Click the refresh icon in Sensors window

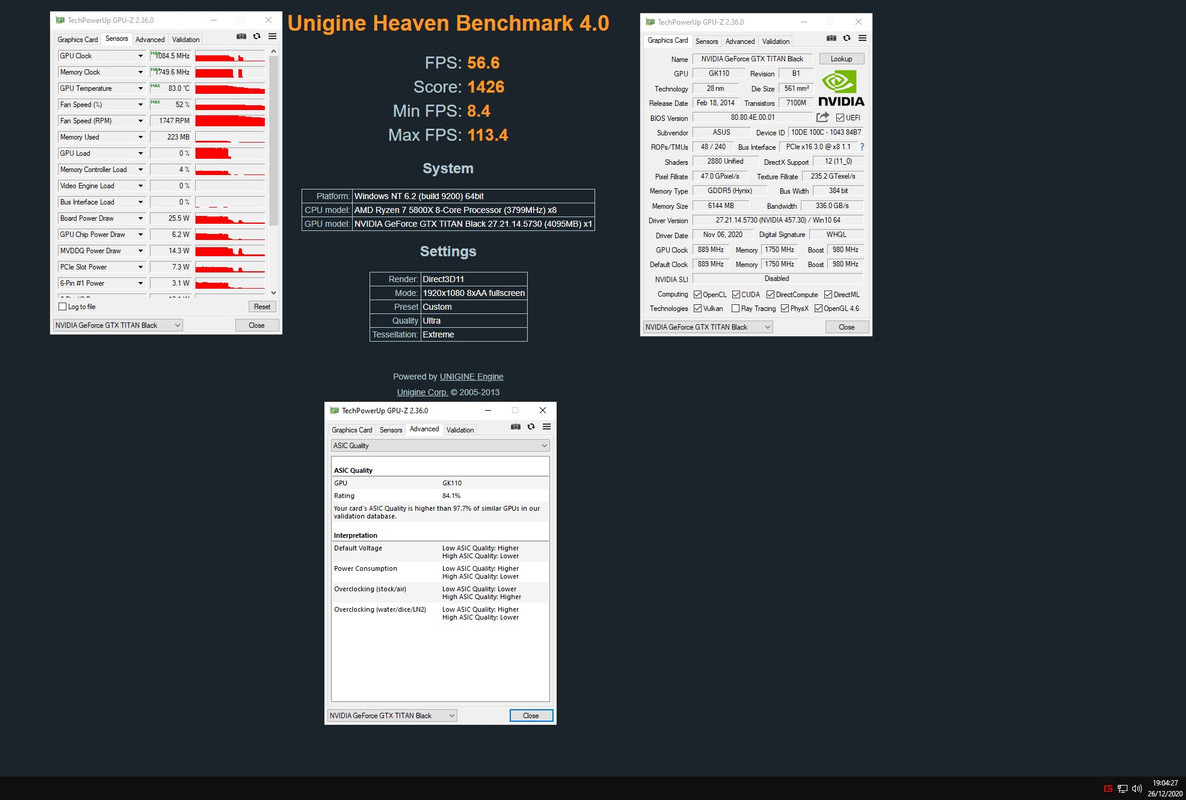[x=256, y=36]
